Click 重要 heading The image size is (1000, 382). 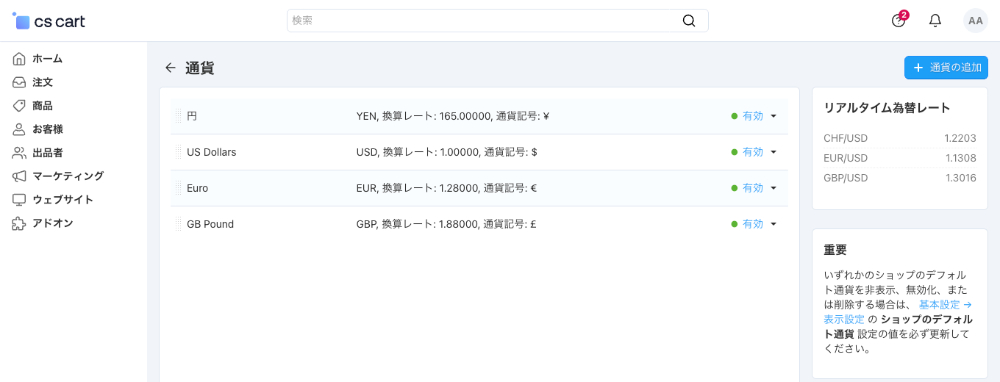pyautogui.click(x=835, y=249)
